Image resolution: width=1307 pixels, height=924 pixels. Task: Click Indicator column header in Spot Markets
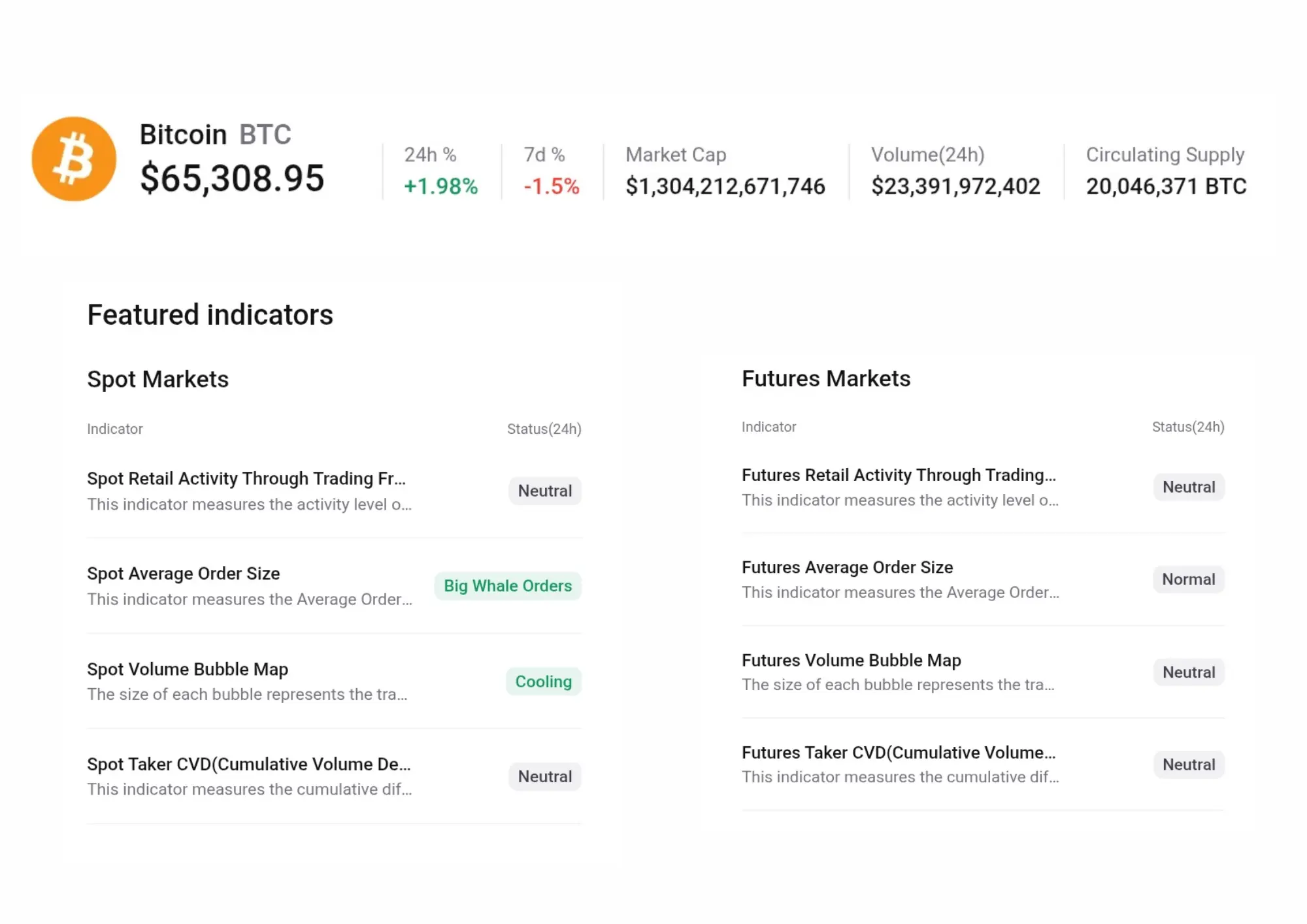click(115, 429)
